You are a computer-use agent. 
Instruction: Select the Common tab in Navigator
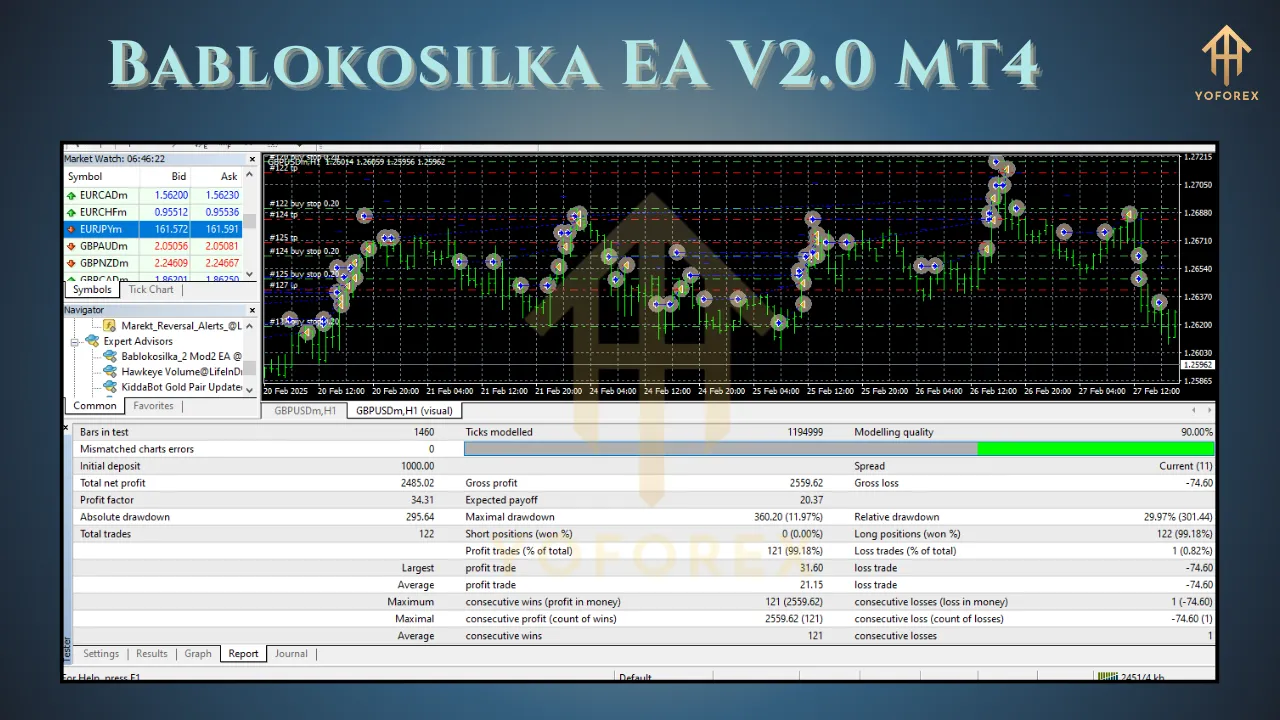[x=95, y=406]
